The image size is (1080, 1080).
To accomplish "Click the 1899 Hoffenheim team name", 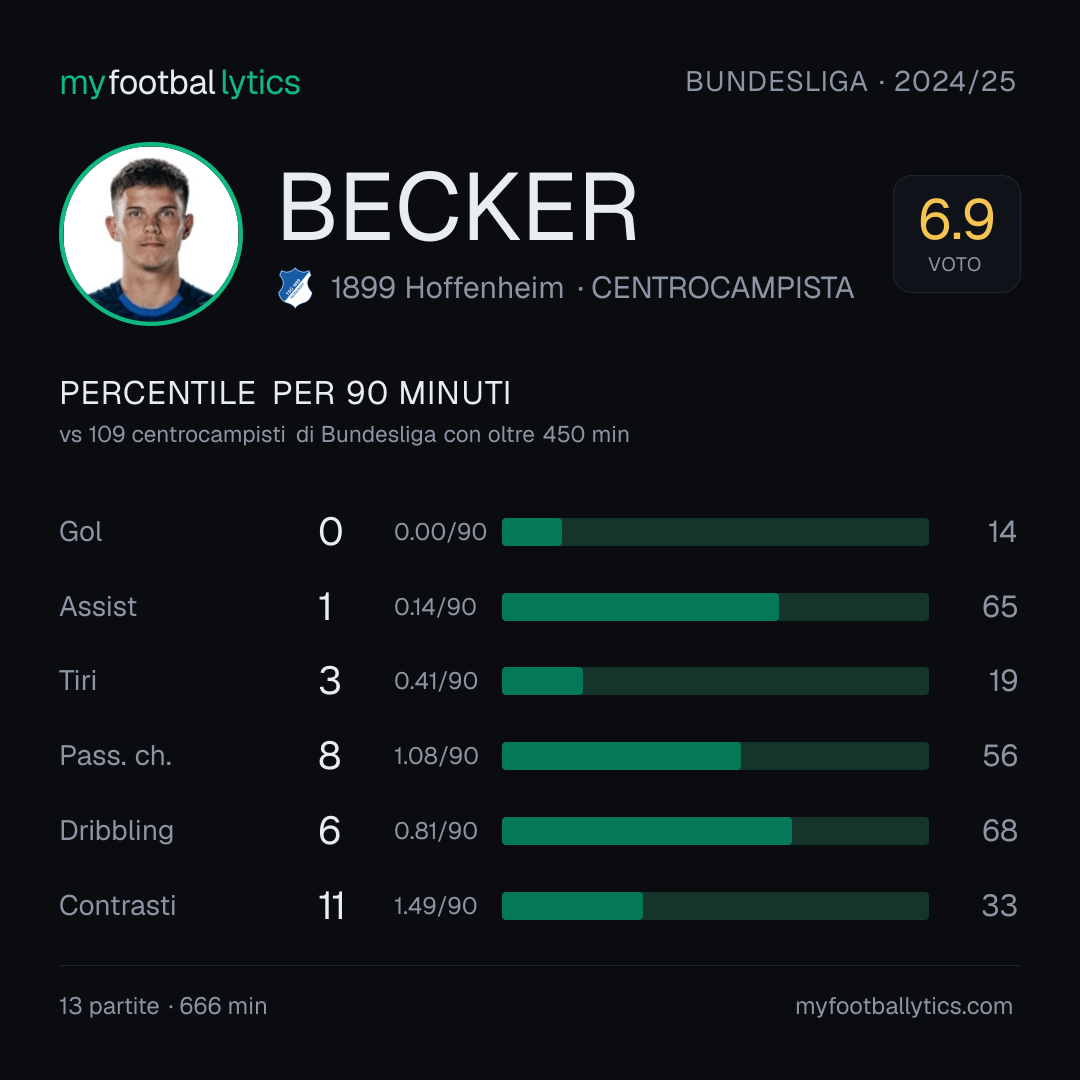I will [447, 288].
